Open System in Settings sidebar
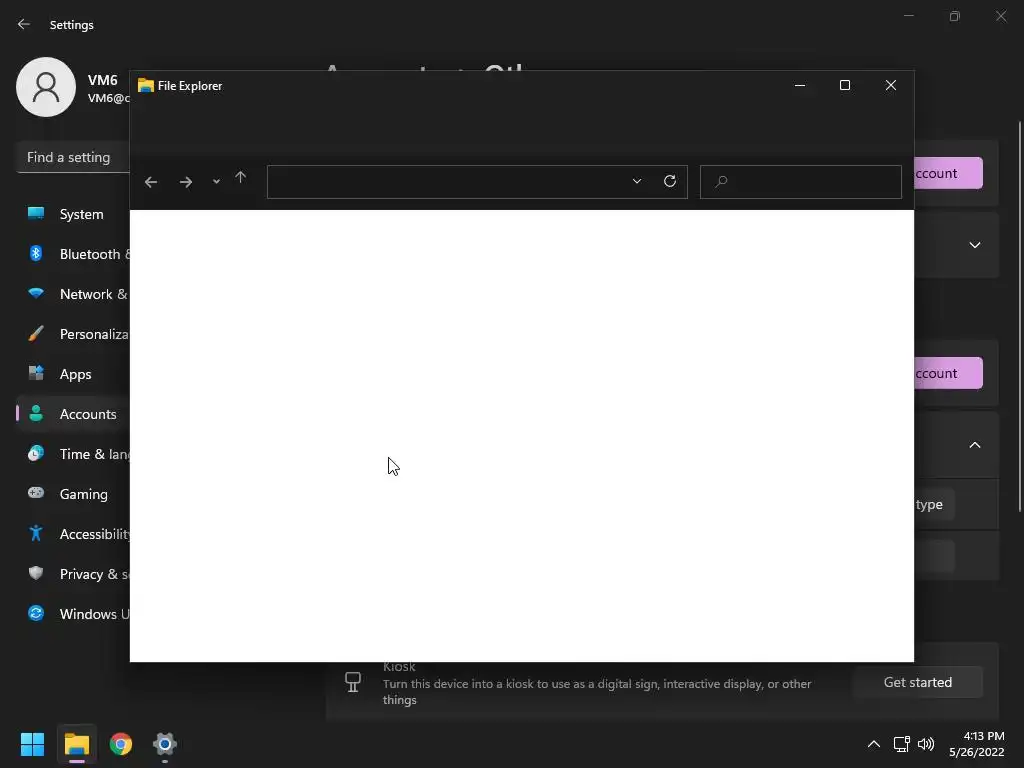 coord(72,214)
